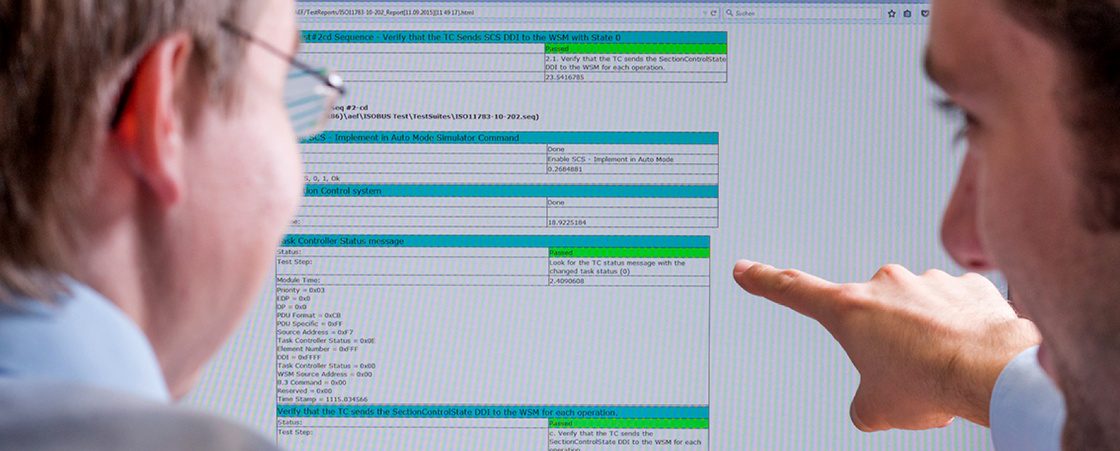Click the '0.2684881' value cell
This screenshot has width=1120, height=451.
click(x=632, y=169)
